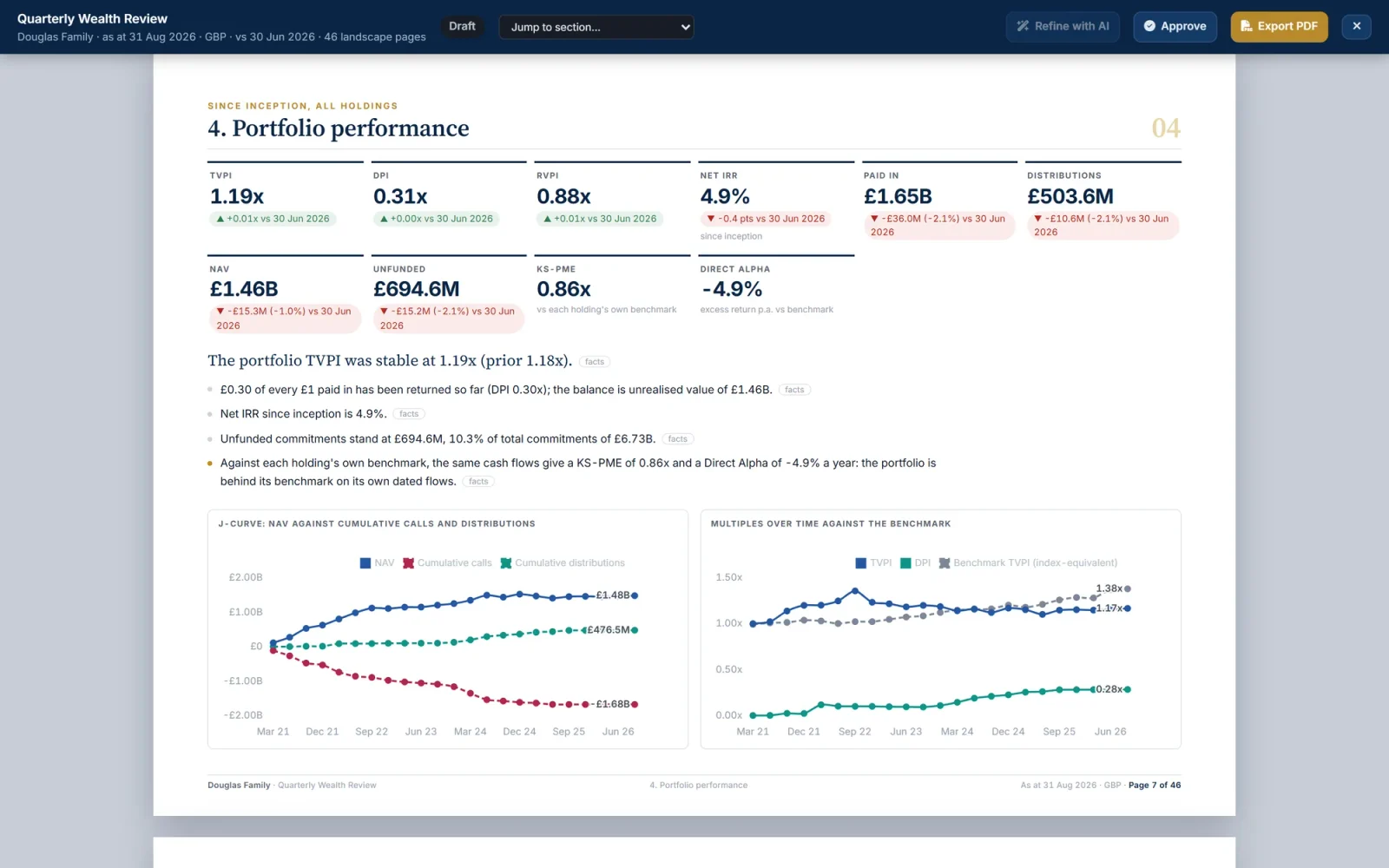
Task: Click the 1.38x benchmark end label
Action: (1109, 589)
